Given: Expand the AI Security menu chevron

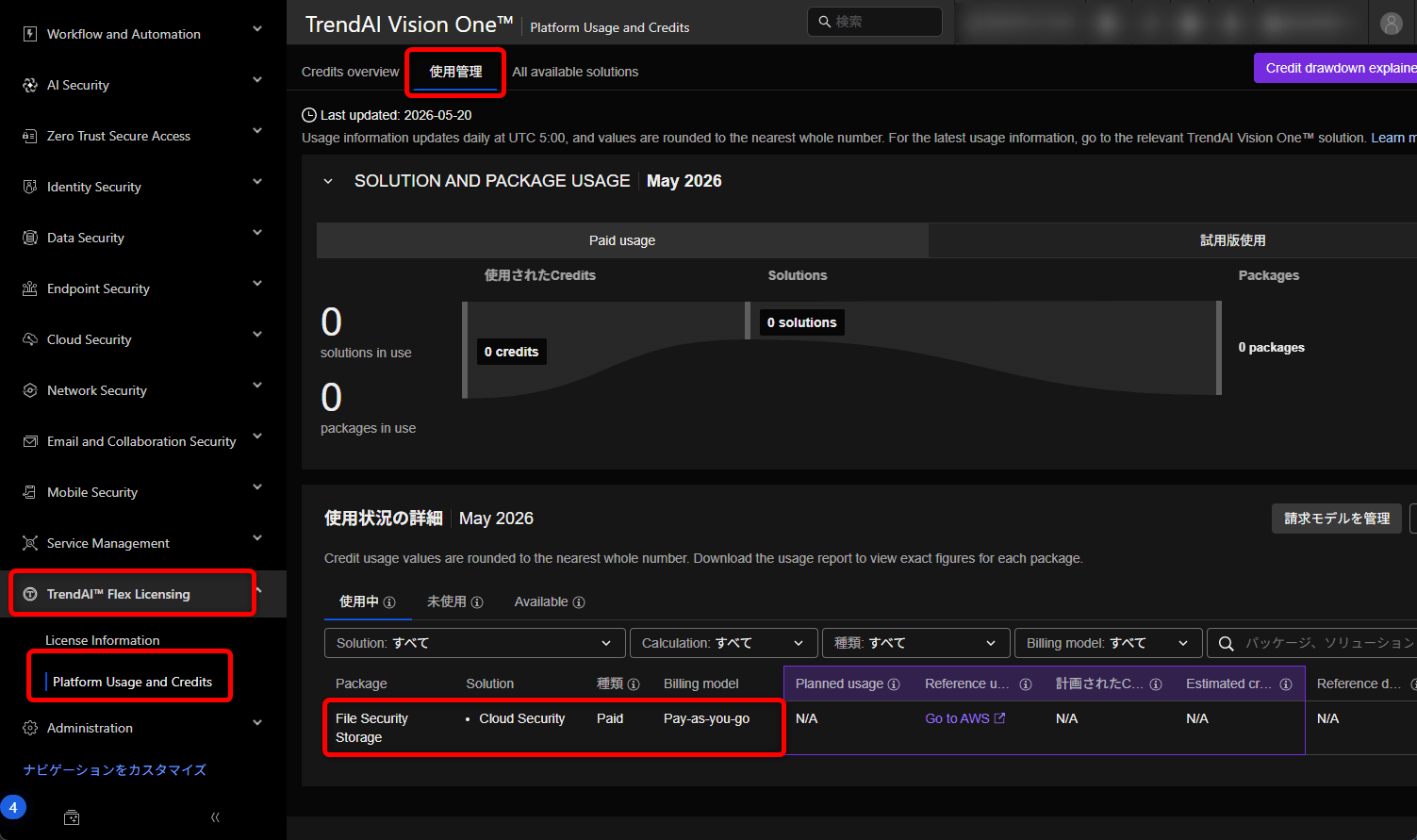Looking at the screenshot, I should (257, 80).
